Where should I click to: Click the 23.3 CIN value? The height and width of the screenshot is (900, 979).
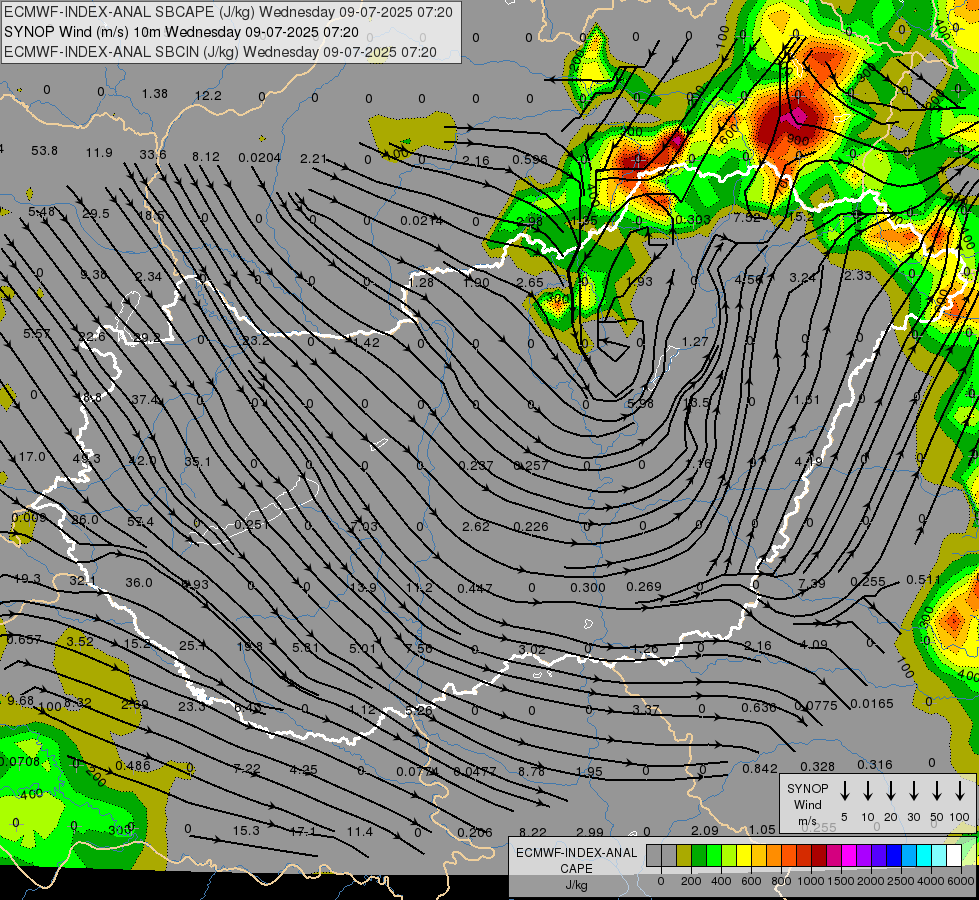coord(191,706)
